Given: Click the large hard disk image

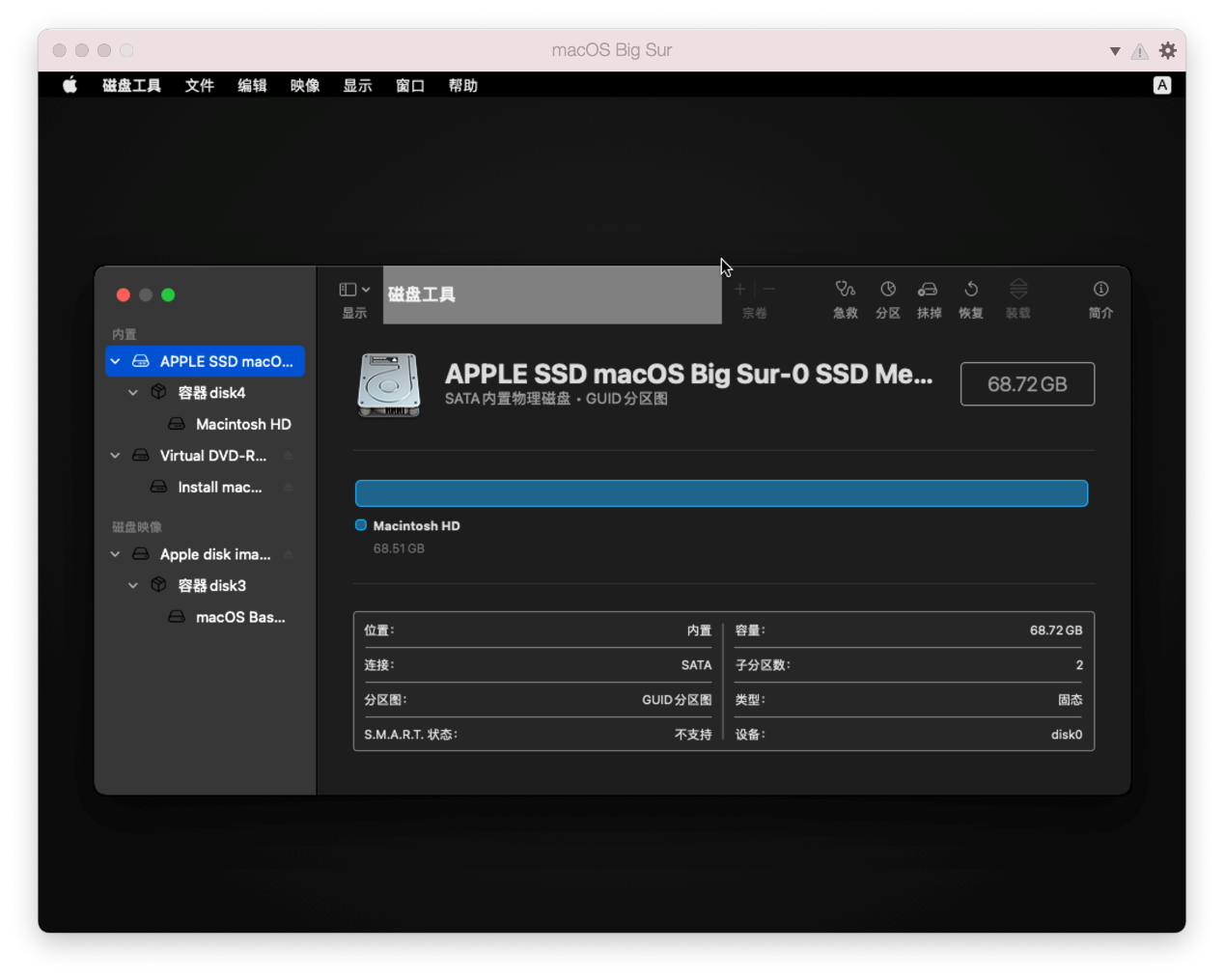Looking at the screenshot, I should point(389,384).
